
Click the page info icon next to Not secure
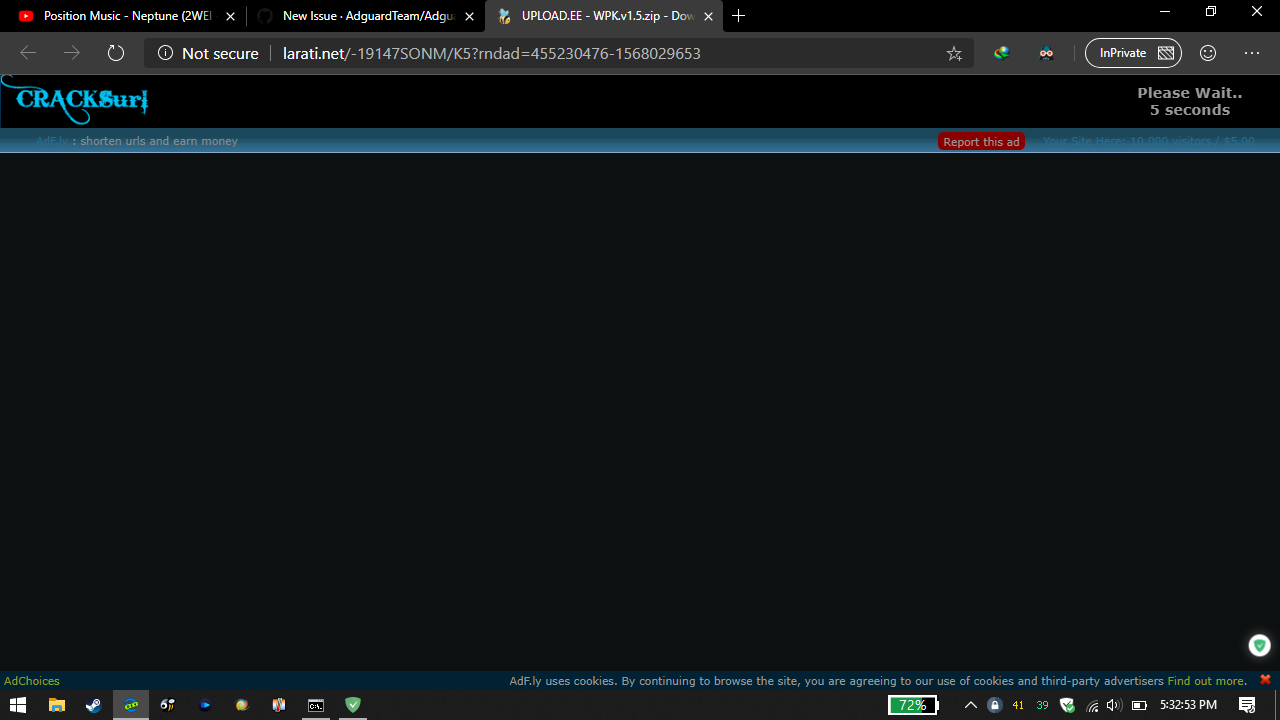click(x=167, y=53)
